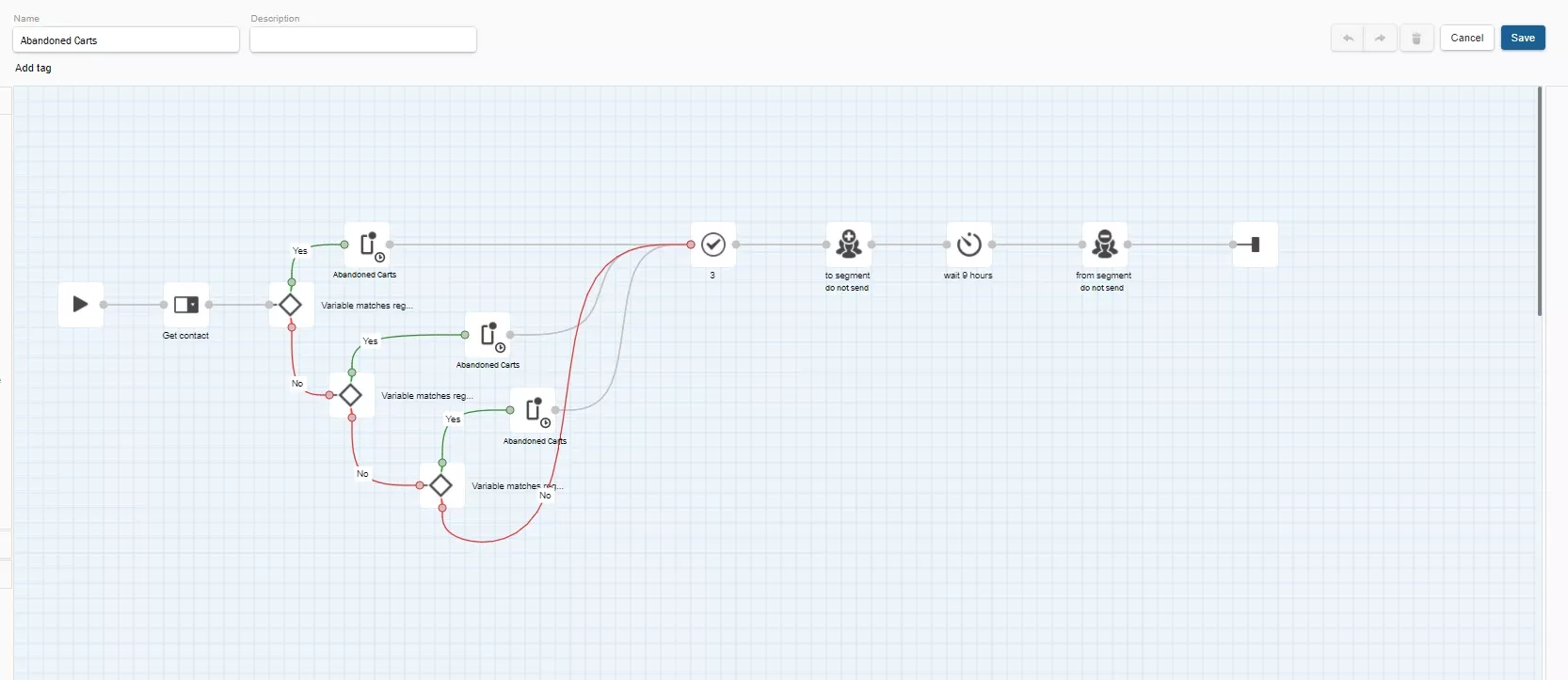Viewport: 1568px width, 680px height.
Task: Select the wait 9 hours timer node
Action: tap(969, 245)
